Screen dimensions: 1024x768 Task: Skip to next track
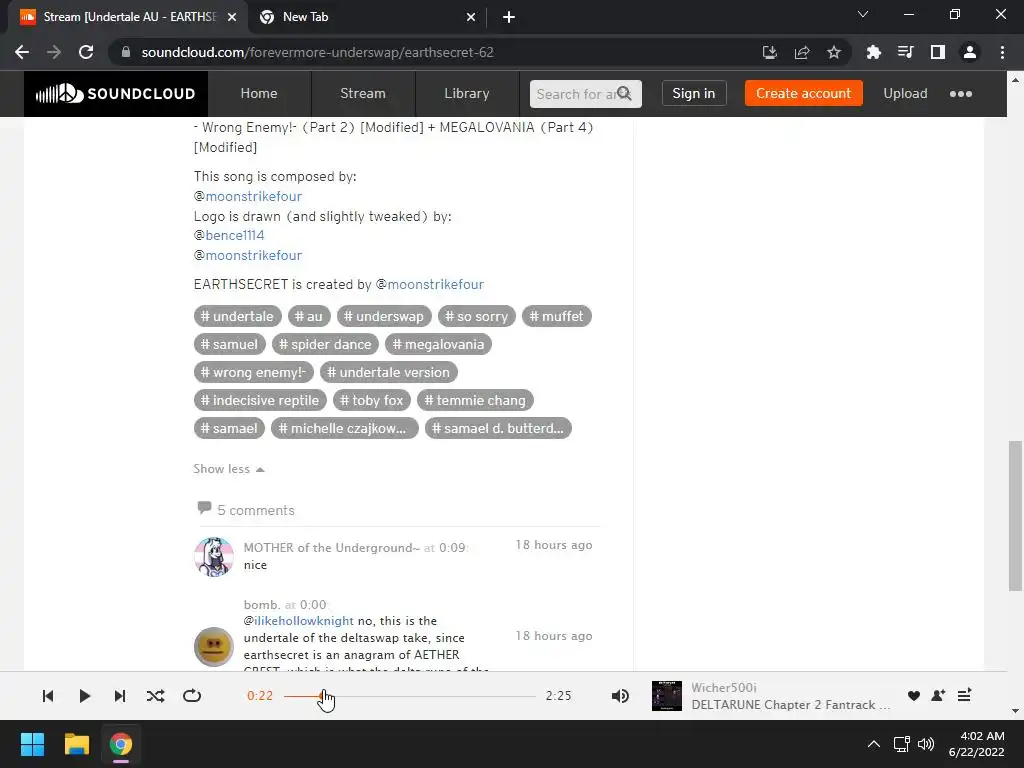coord(120,696)
